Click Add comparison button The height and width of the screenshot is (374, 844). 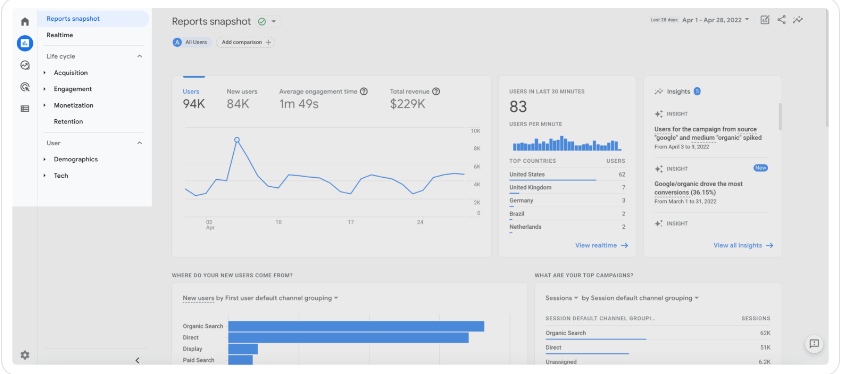[x=246, y=42]
